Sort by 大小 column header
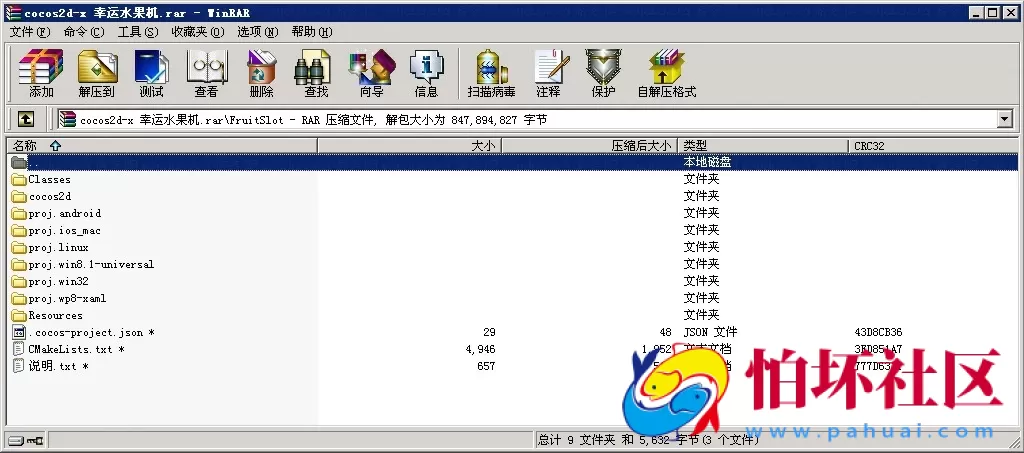 point(409,146)
